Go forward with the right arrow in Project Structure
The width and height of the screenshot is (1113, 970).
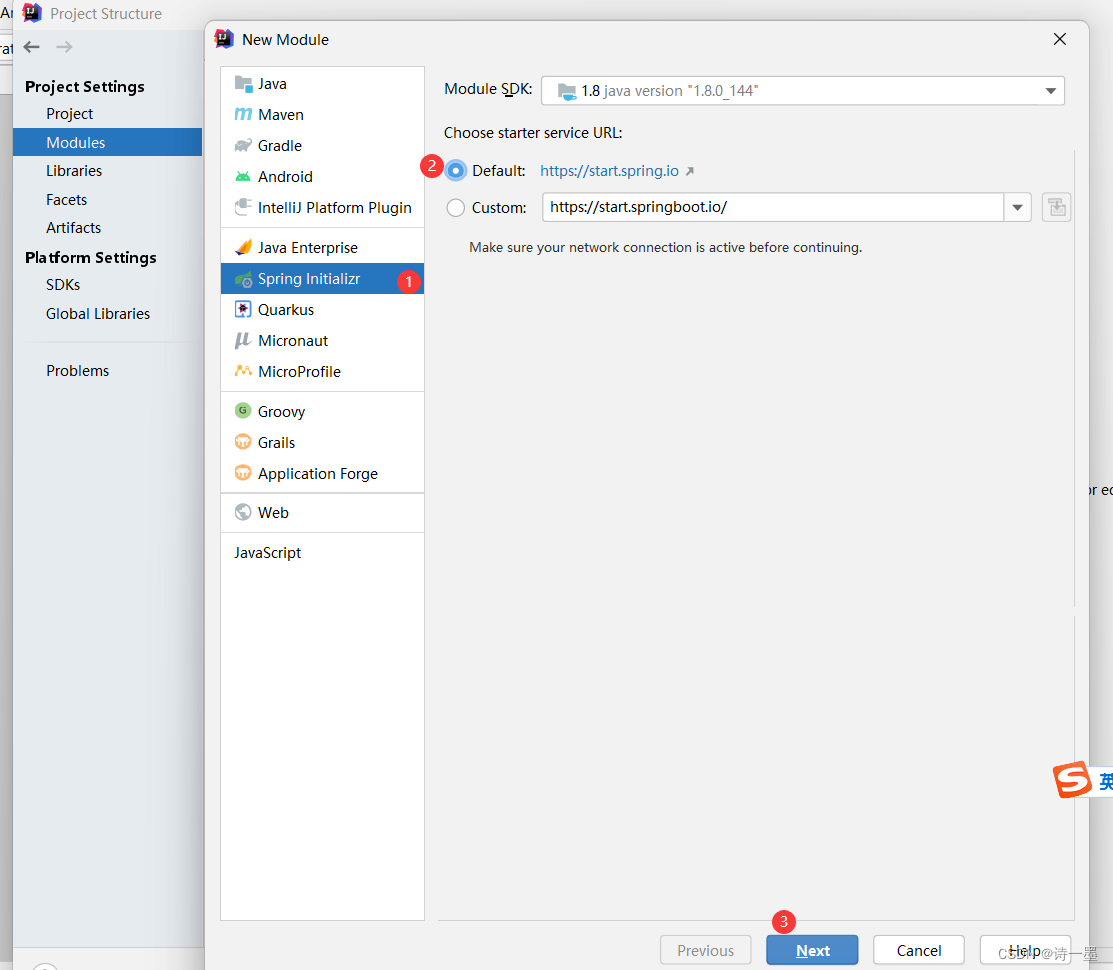[x=64, y=47]
